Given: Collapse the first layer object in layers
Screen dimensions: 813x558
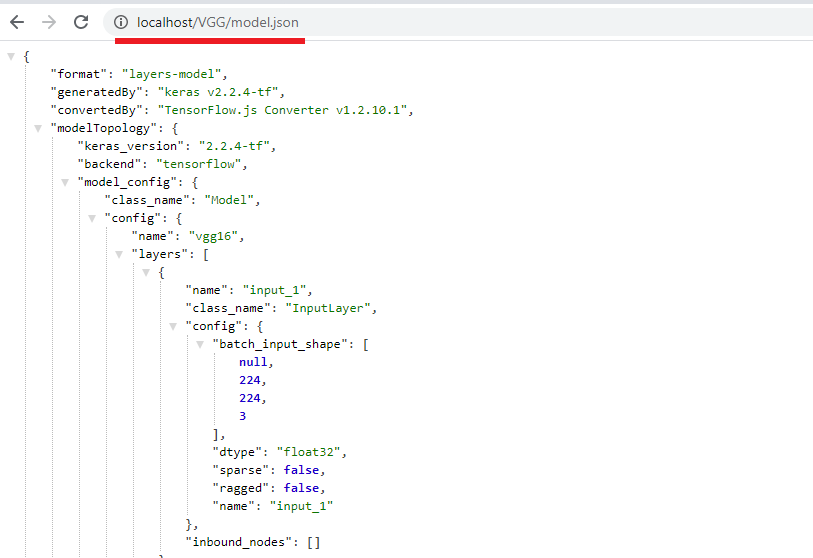Looking at the screenshot, I should point(146,273).
